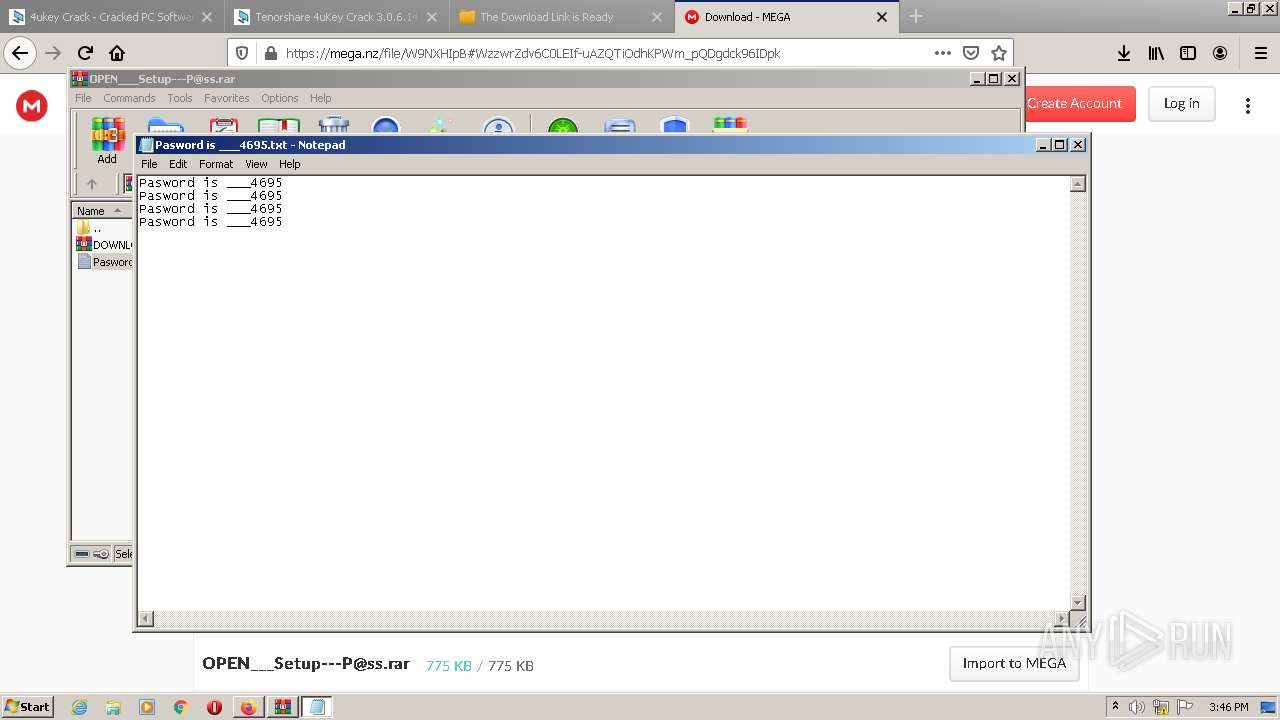Switch to WinRAR taskbar button
The height and width of the screenshot is (720, 1280).
pyautogui.click(x=282, y=707)
